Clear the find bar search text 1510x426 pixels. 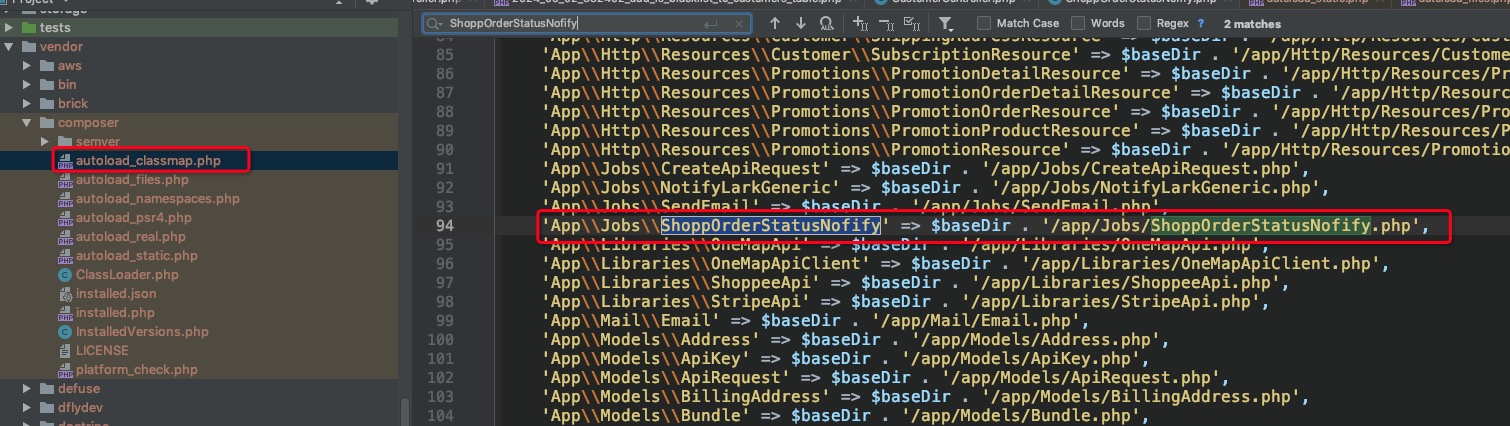click(740, 23)
